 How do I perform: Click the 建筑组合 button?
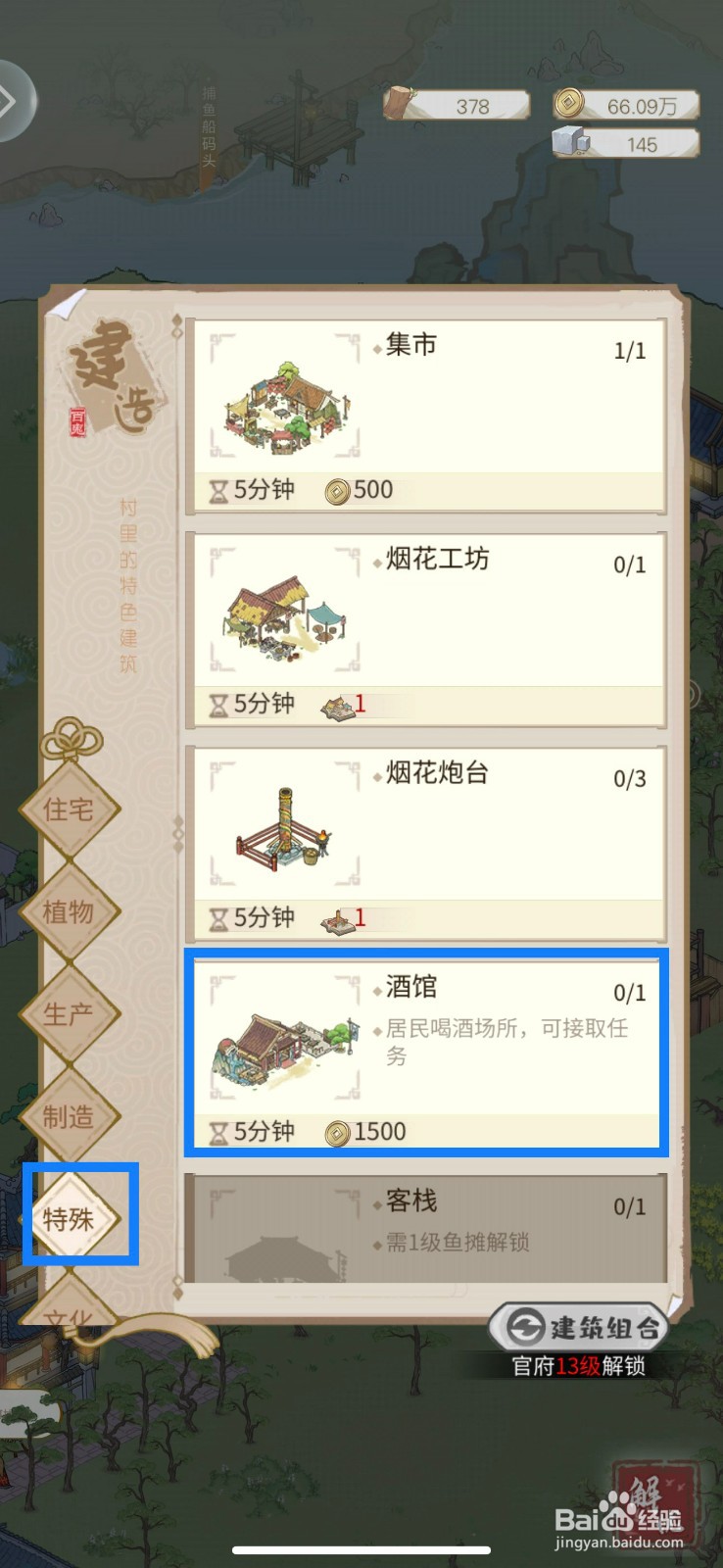tap(579, 1328)
